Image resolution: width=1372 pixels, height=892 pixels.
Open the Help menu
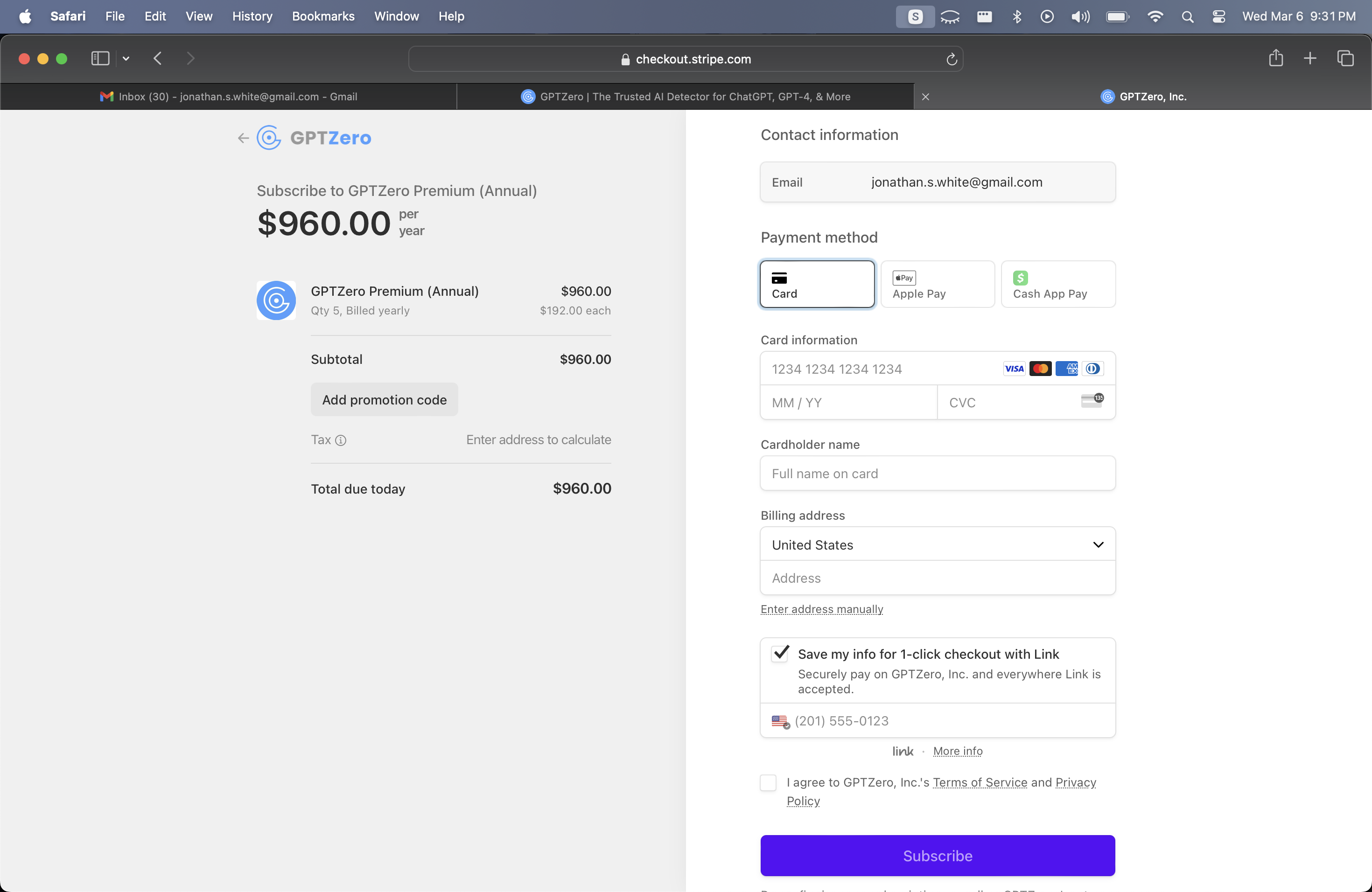451,16
